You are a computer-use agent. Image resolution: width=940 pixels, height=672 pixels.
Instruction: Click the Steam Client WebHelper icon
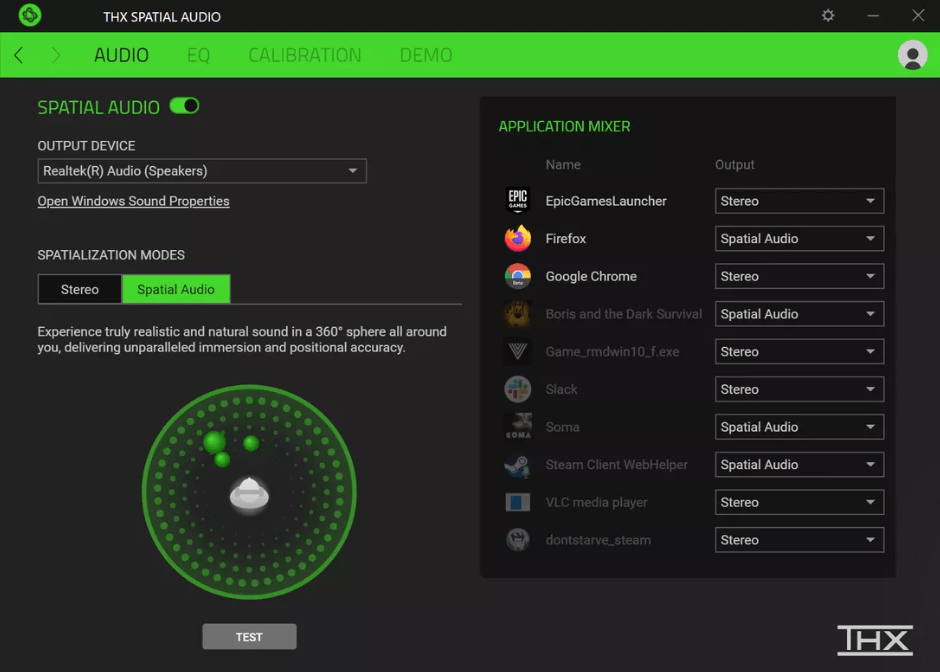(517, 465)
